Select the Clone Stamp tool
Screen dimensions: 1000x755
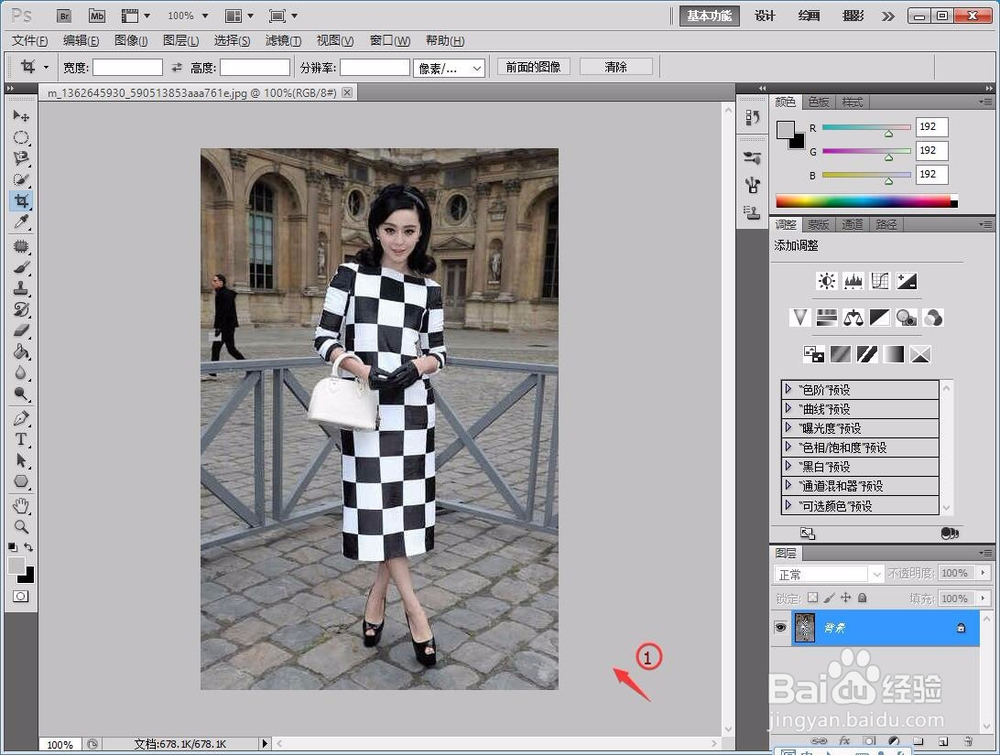click(x=21, y=288)
